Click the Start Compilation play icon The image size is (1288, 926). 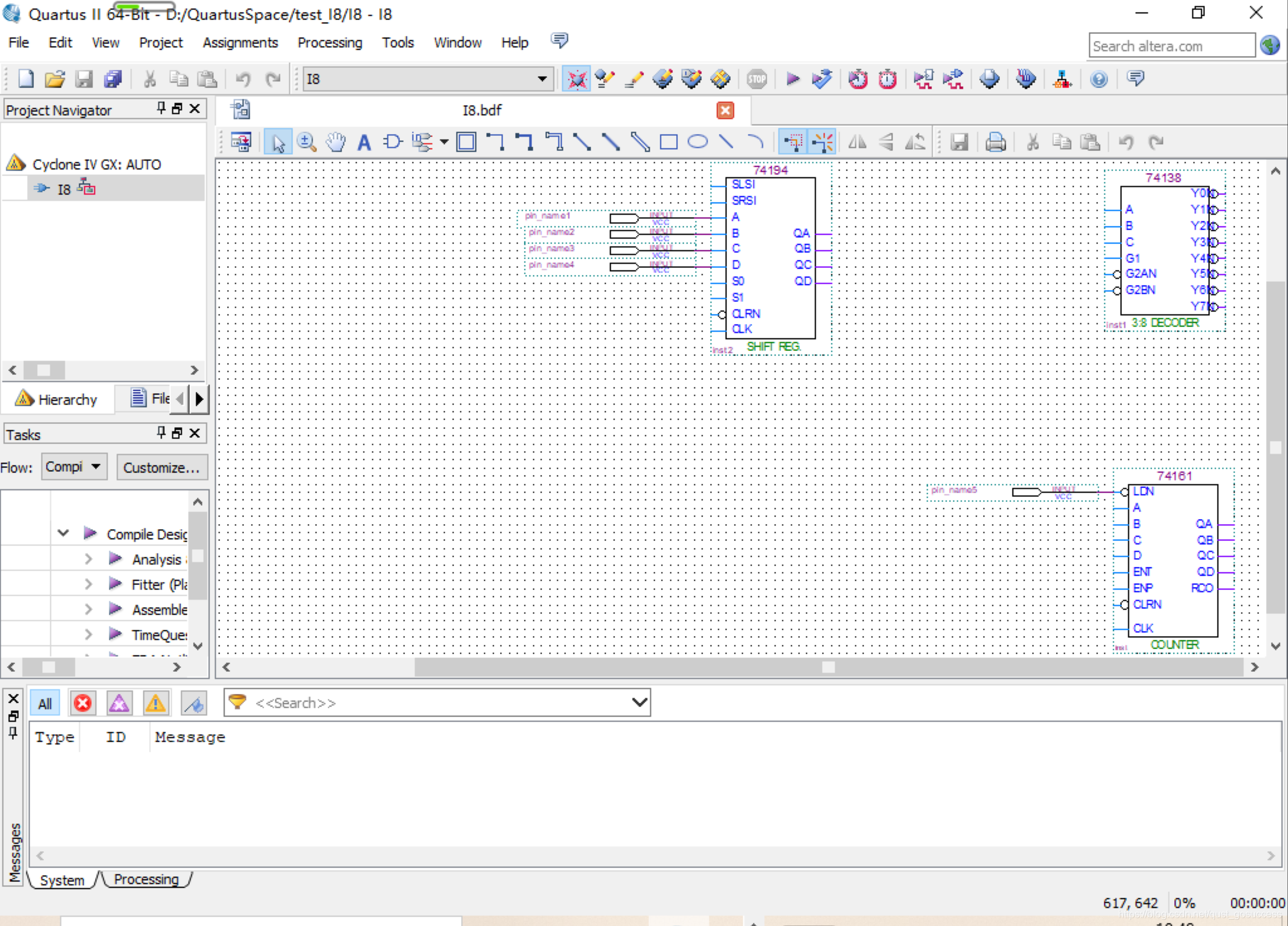(792, 79)
